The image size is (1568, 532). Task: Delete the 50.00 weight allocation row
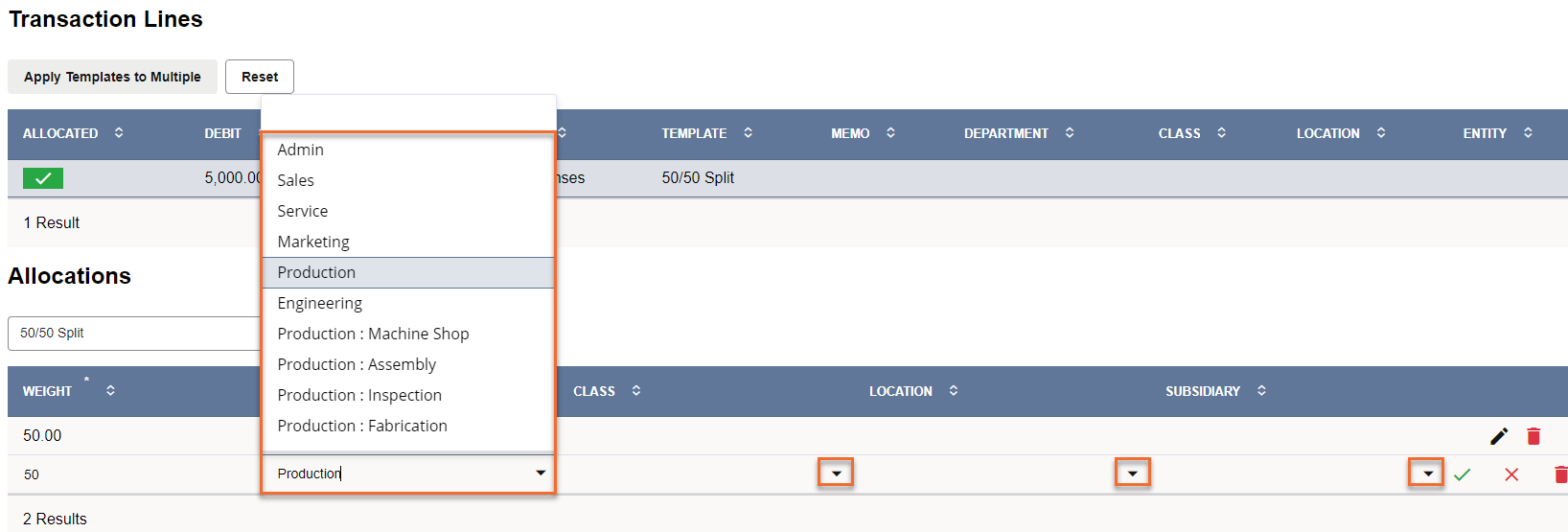pos(1533,436)
